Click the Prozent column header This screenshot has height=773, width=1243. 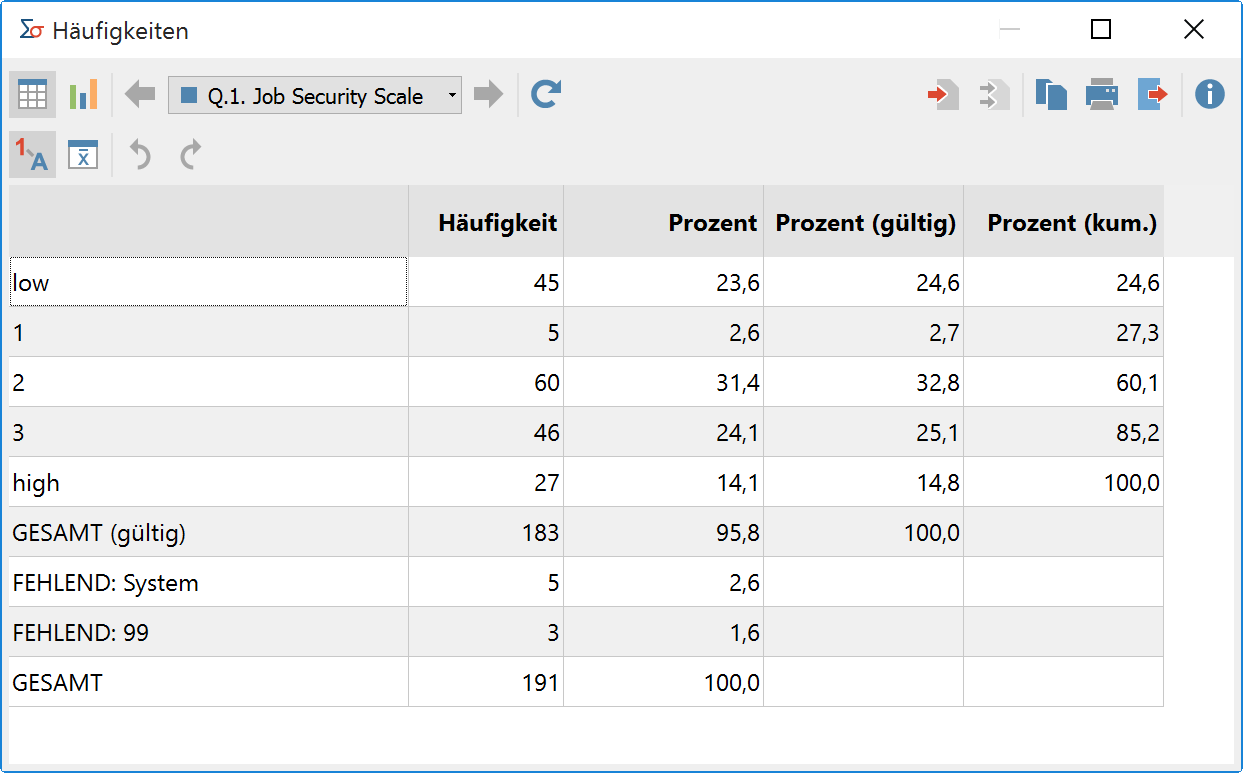664,221
